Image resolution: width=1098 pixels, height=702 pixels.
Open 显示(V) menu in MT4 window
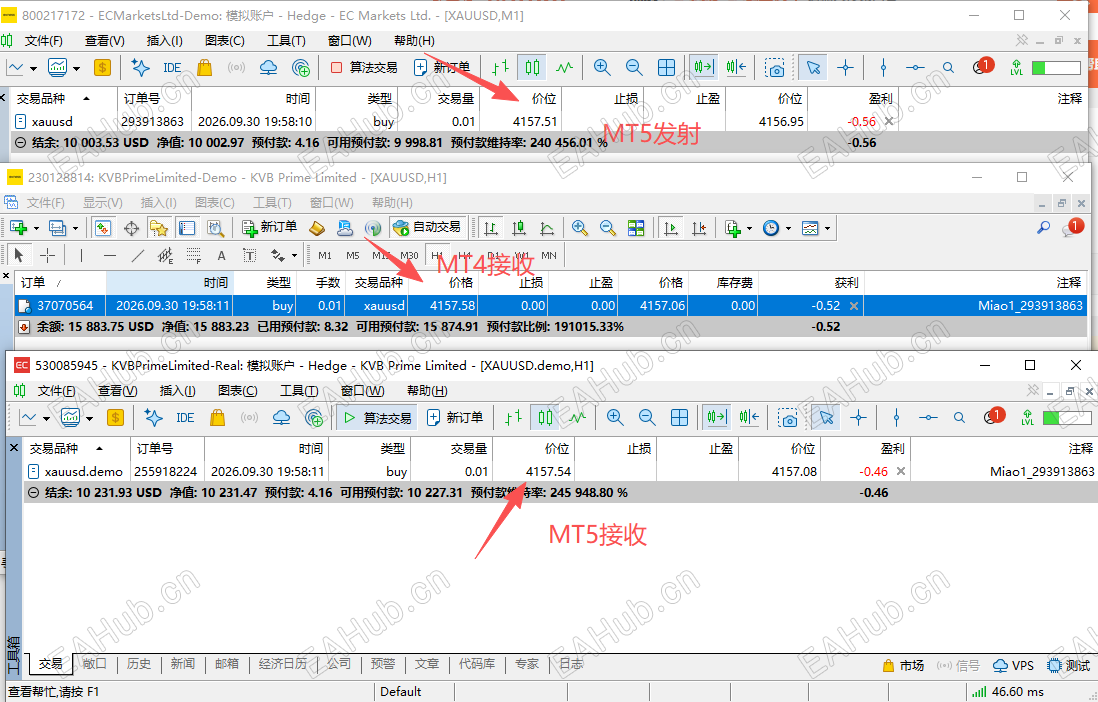click(x=103, y=203)
